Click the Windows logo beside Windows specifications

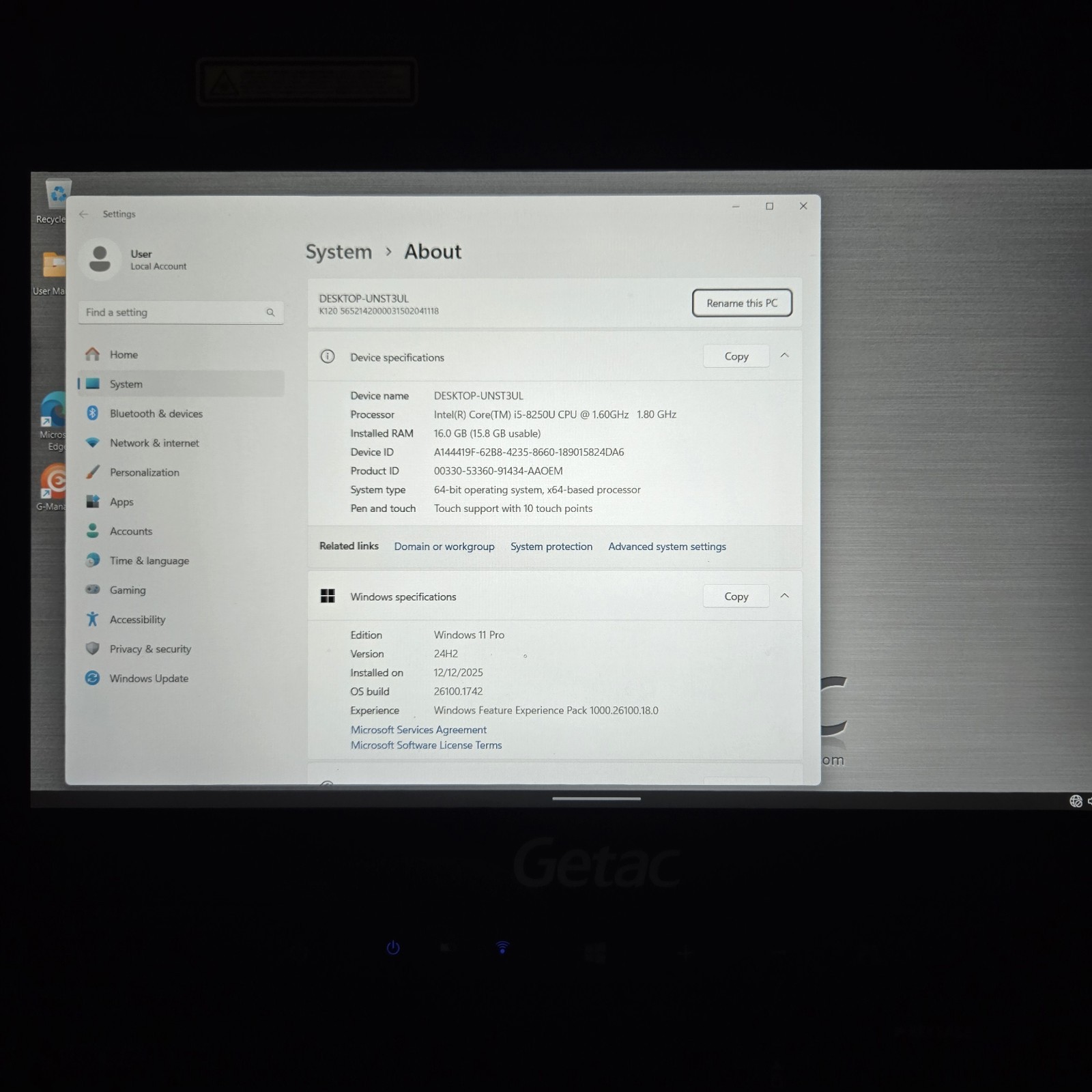tap(328, 596)
